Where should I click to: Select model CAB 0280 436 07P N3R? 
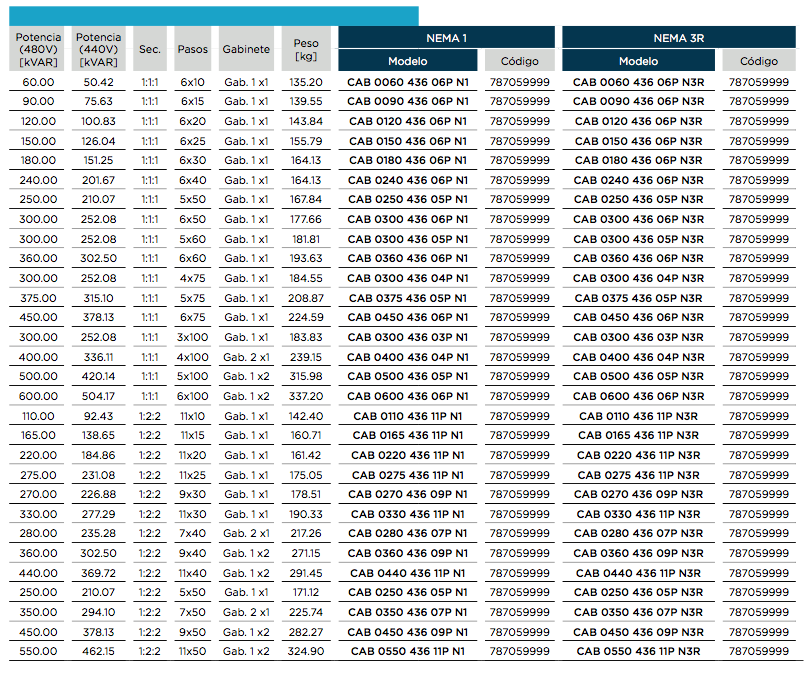click(638, 534)
